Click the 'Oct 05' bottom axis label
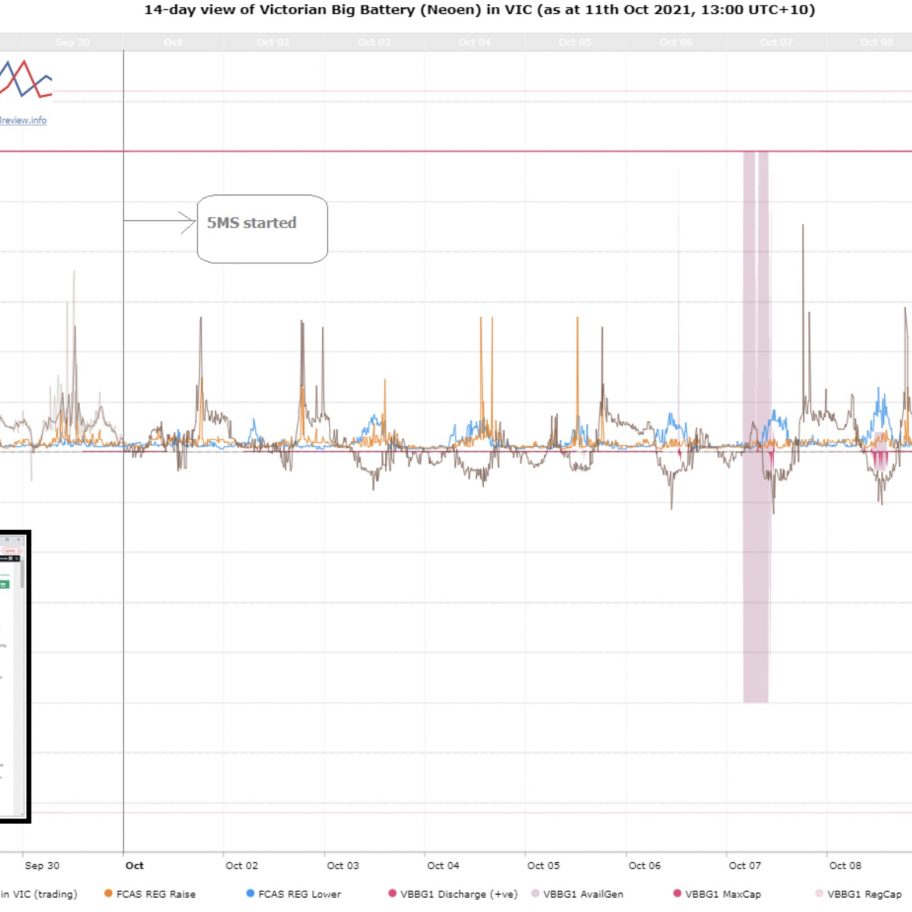This screenshot has height=912, width=912. (x=543, y=865)
